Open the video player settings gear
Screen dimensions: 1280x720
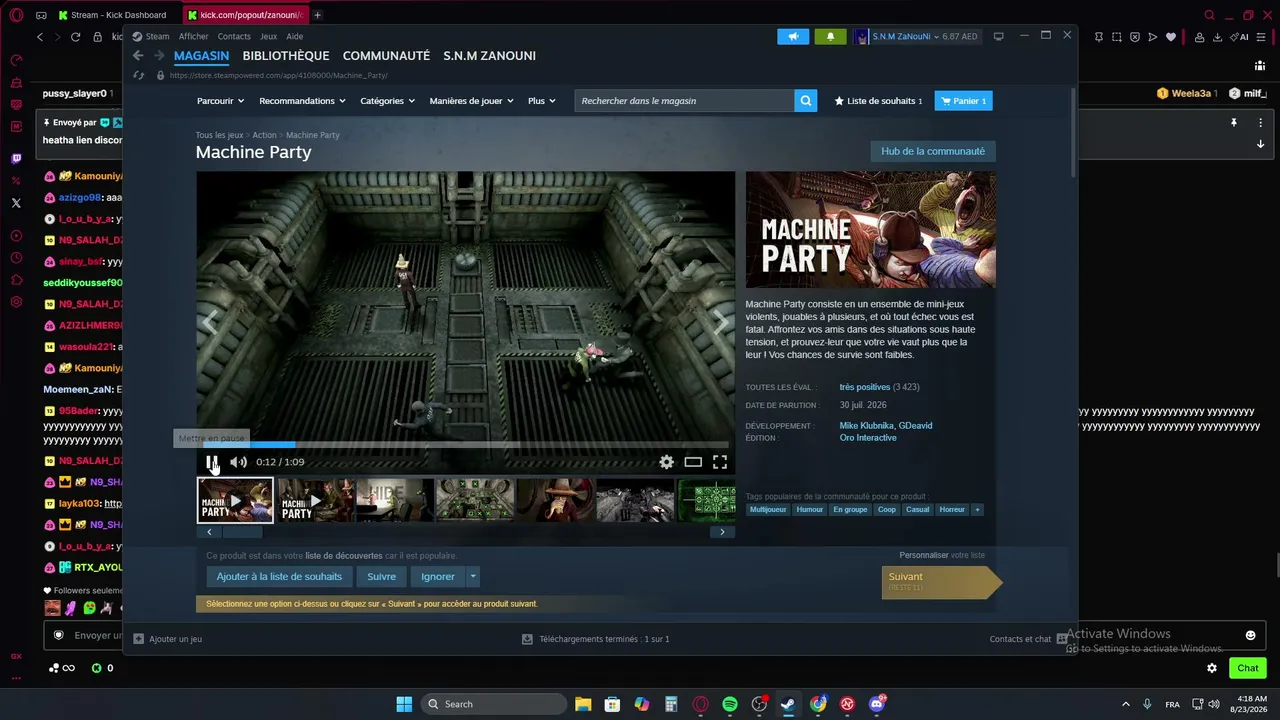pyautogui.click(x=666, y=462)
